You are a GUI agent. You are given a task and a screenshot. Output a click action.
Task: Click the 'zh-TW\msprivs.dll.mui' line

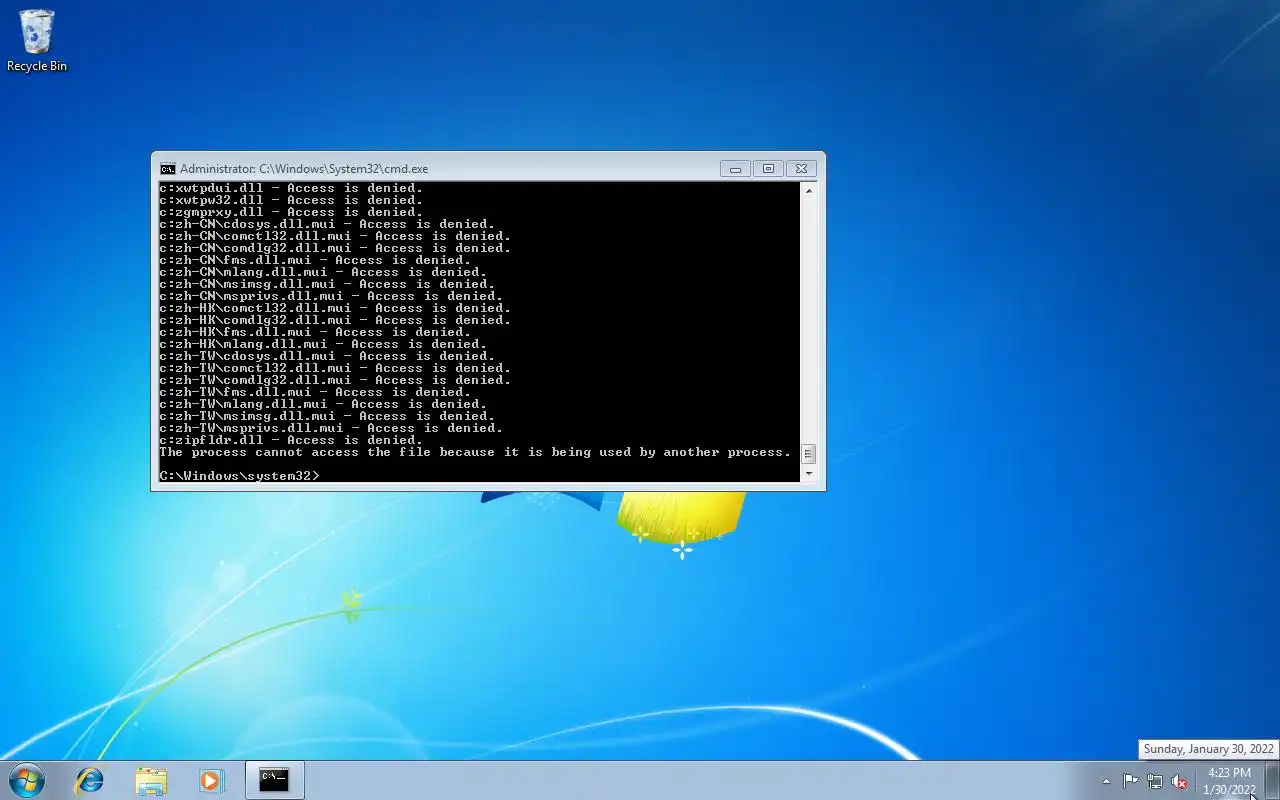tap(331, 428)
